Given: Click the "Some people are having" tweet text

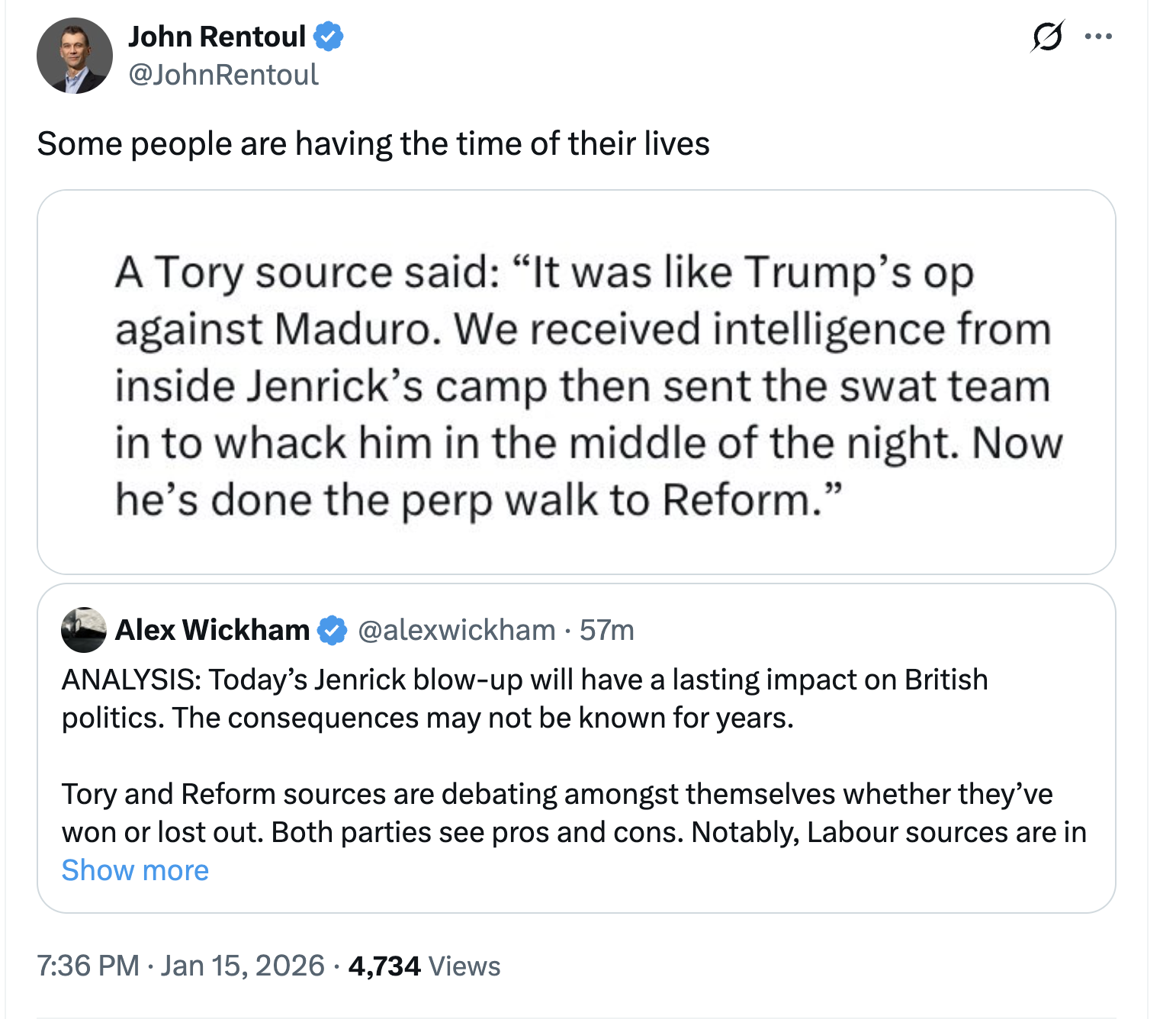Looking at the screenshot, I should point(373,144).
